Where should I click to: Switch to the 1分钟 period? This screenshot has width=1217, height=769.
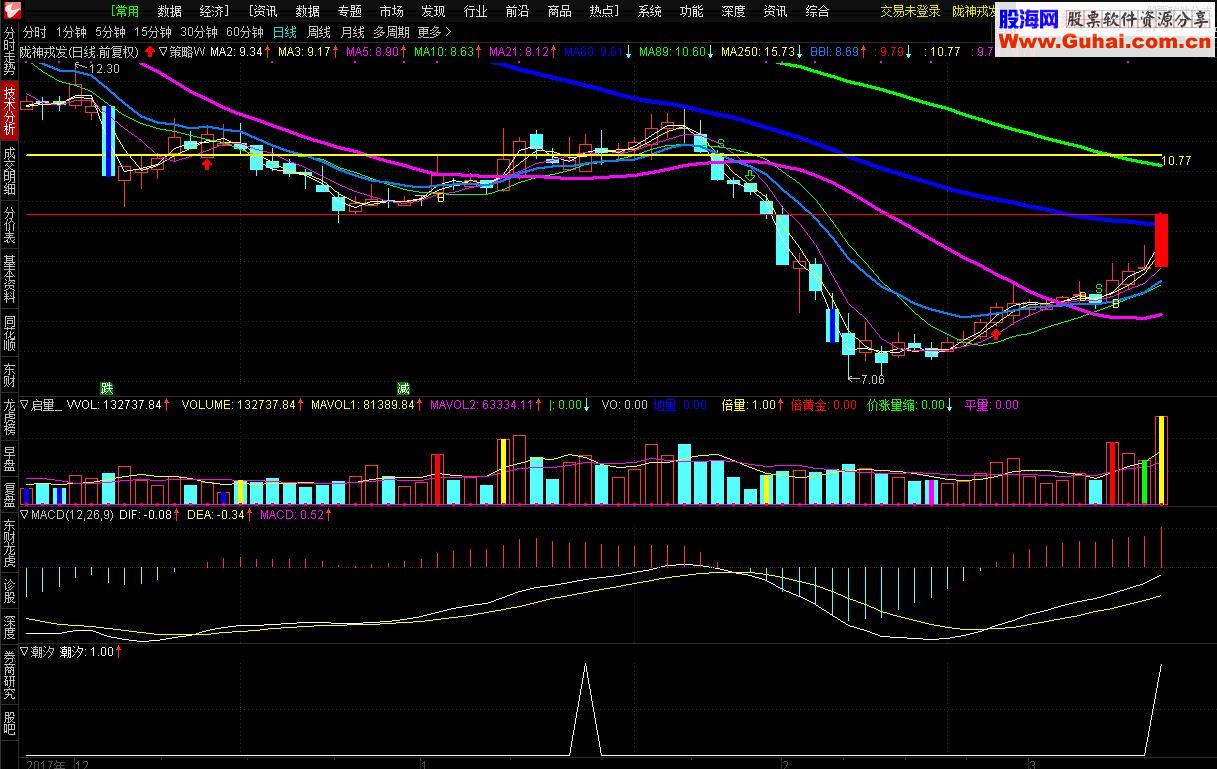72,32
